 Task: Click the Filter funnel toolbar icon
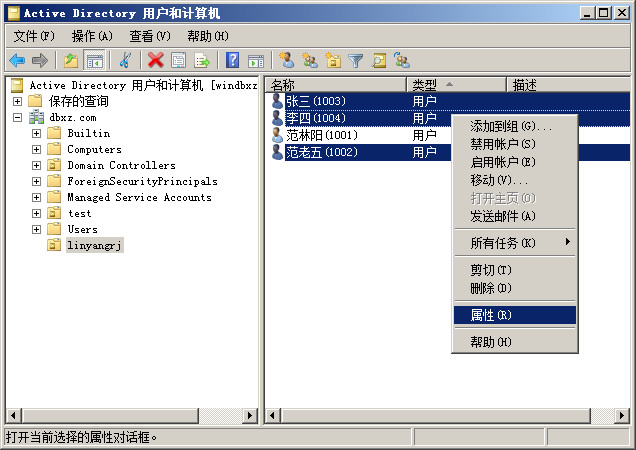coord(356,61)
